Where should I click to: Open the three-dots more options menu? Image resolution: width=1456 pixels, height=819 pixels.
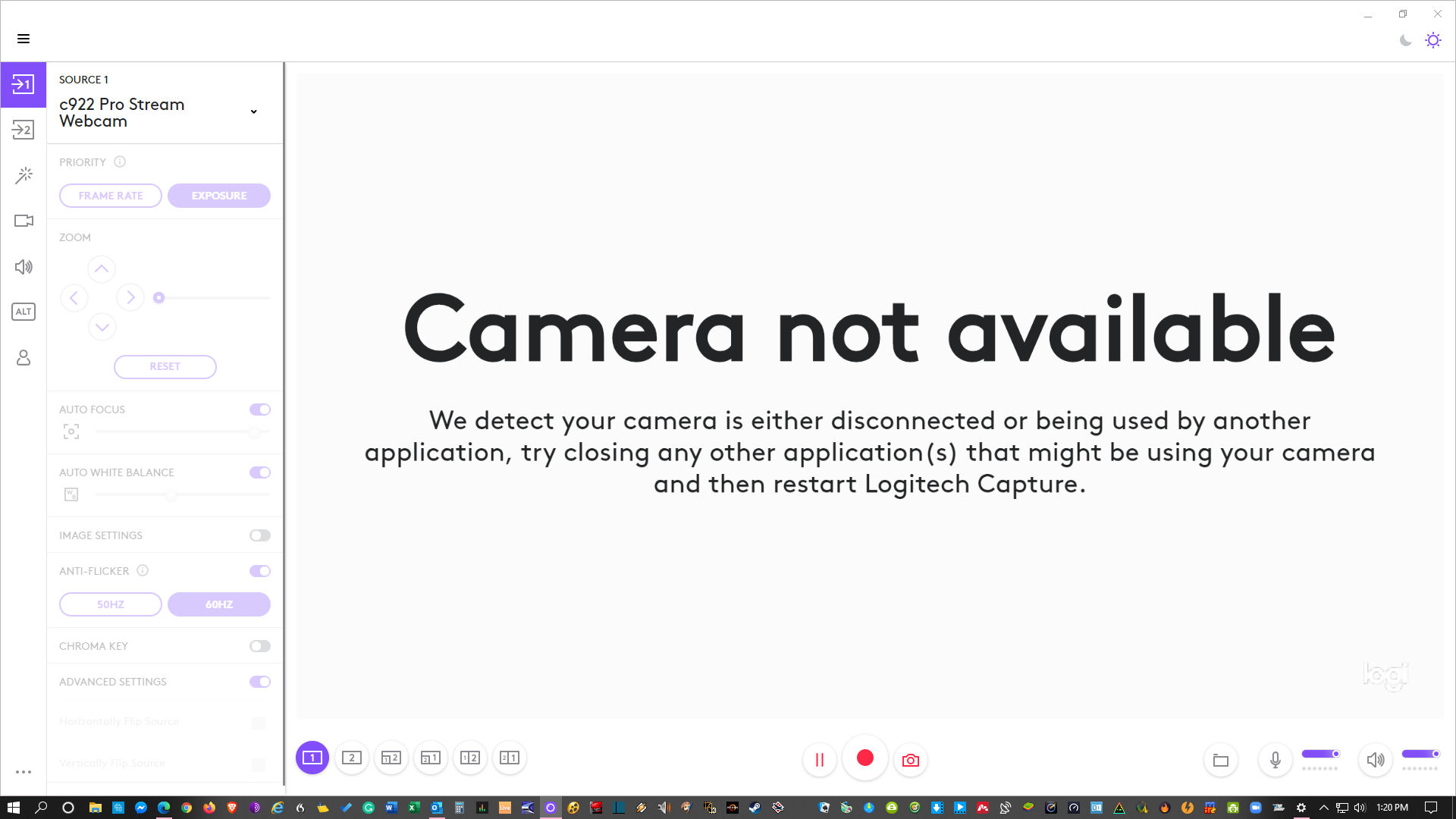24,772
